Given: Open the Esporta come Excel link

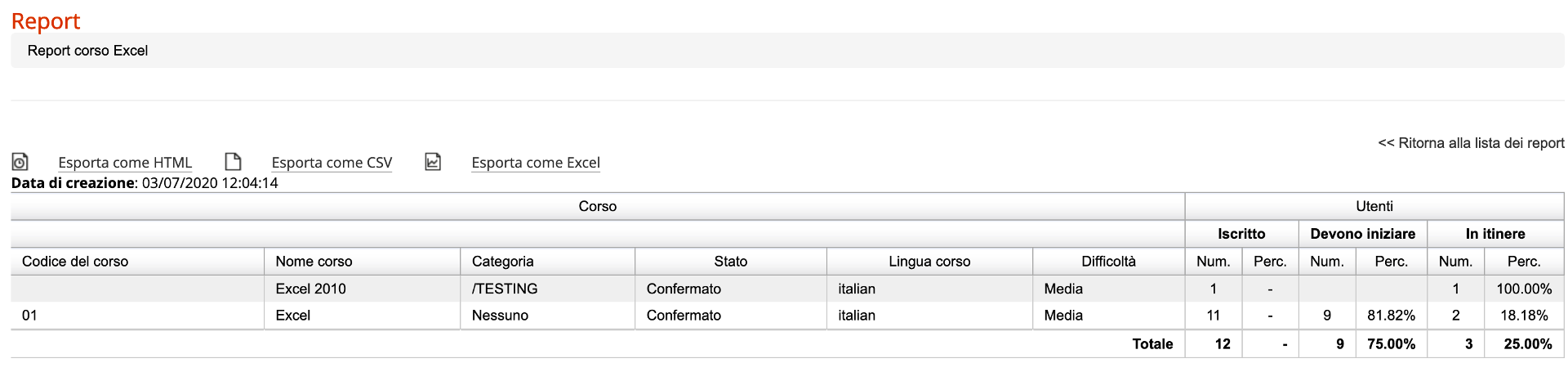Looking at the screenshot, I should 536,163.
